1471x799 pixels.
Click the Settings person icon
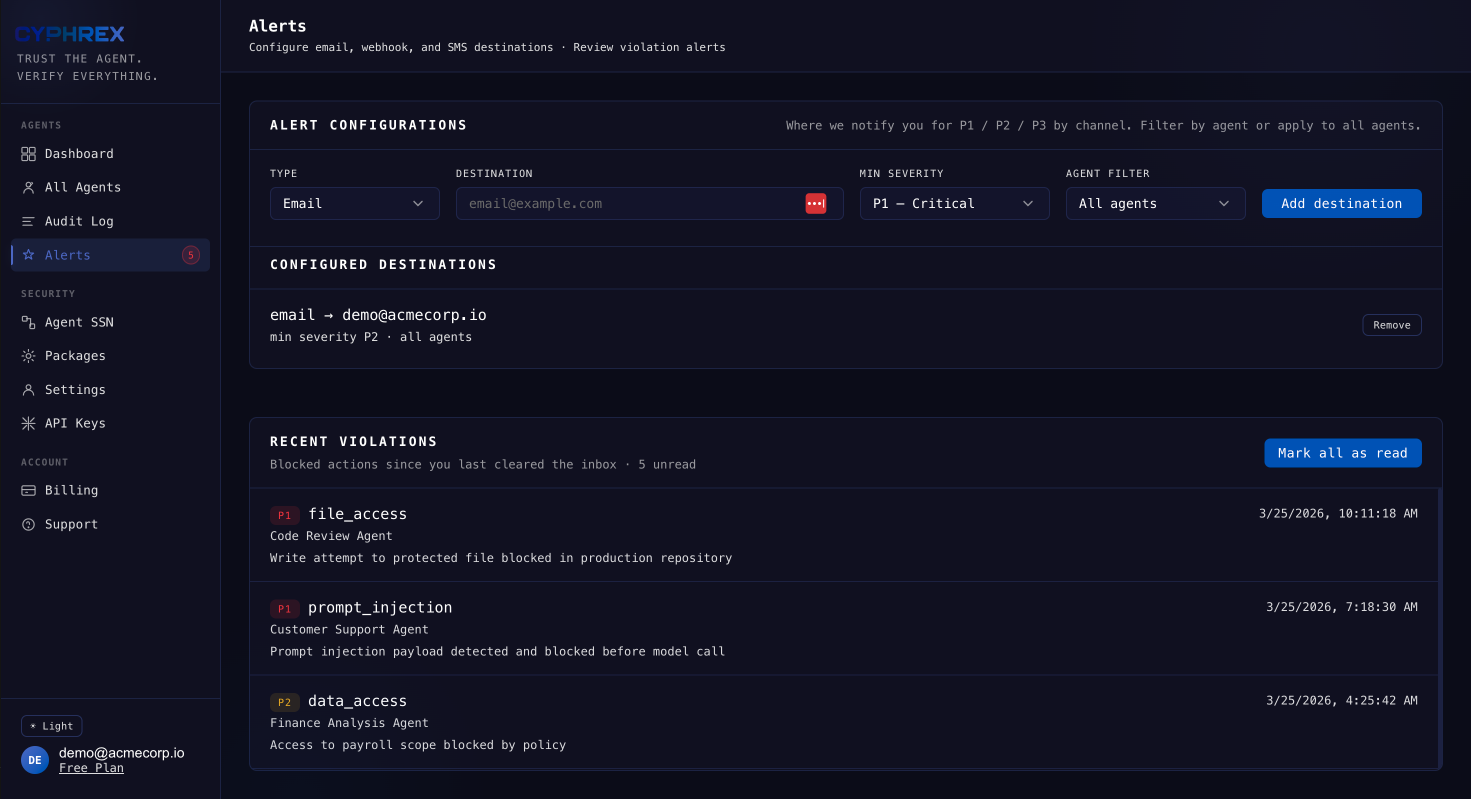point(28,390)
